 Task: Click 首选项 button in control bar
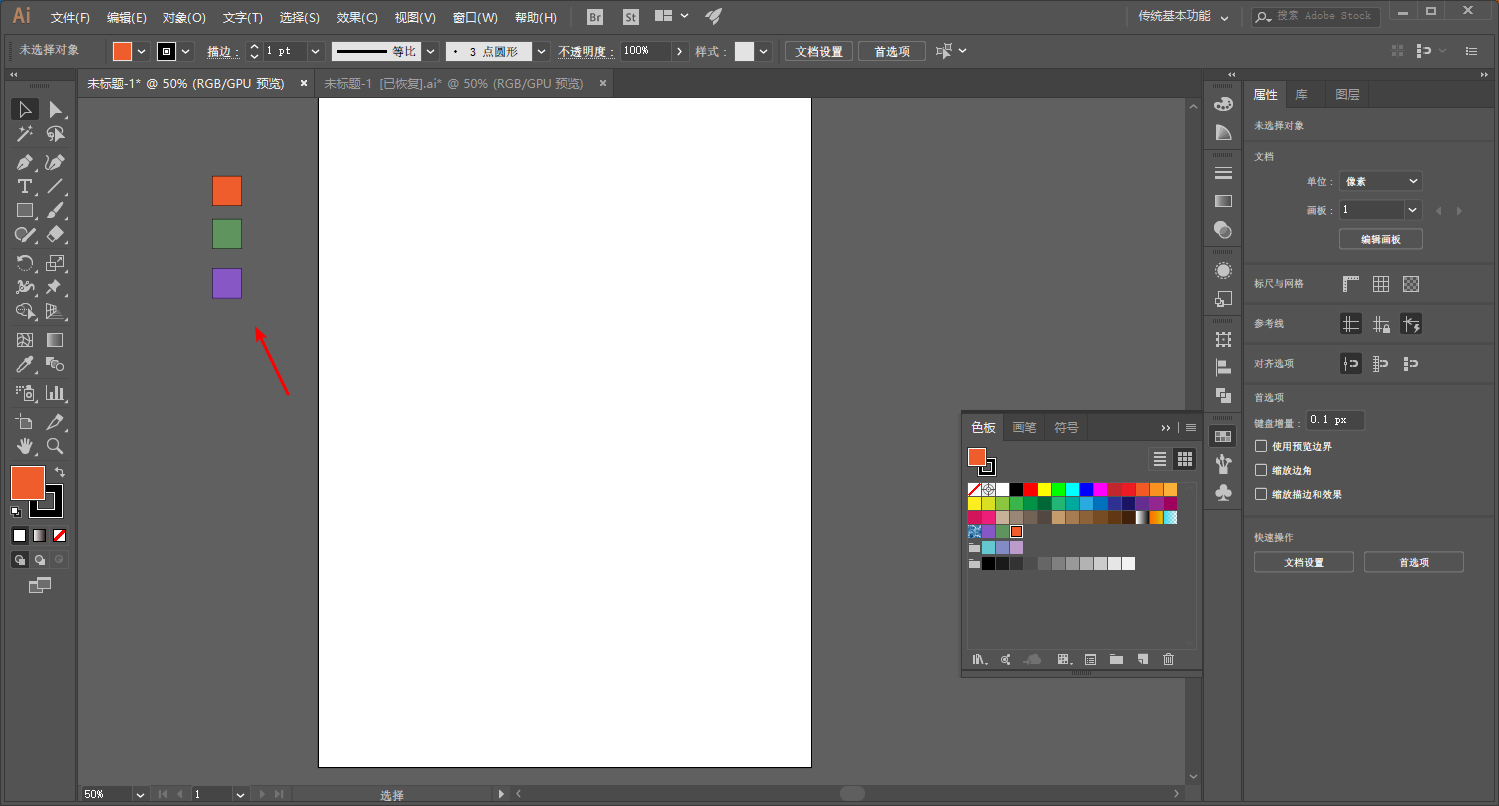892,51
